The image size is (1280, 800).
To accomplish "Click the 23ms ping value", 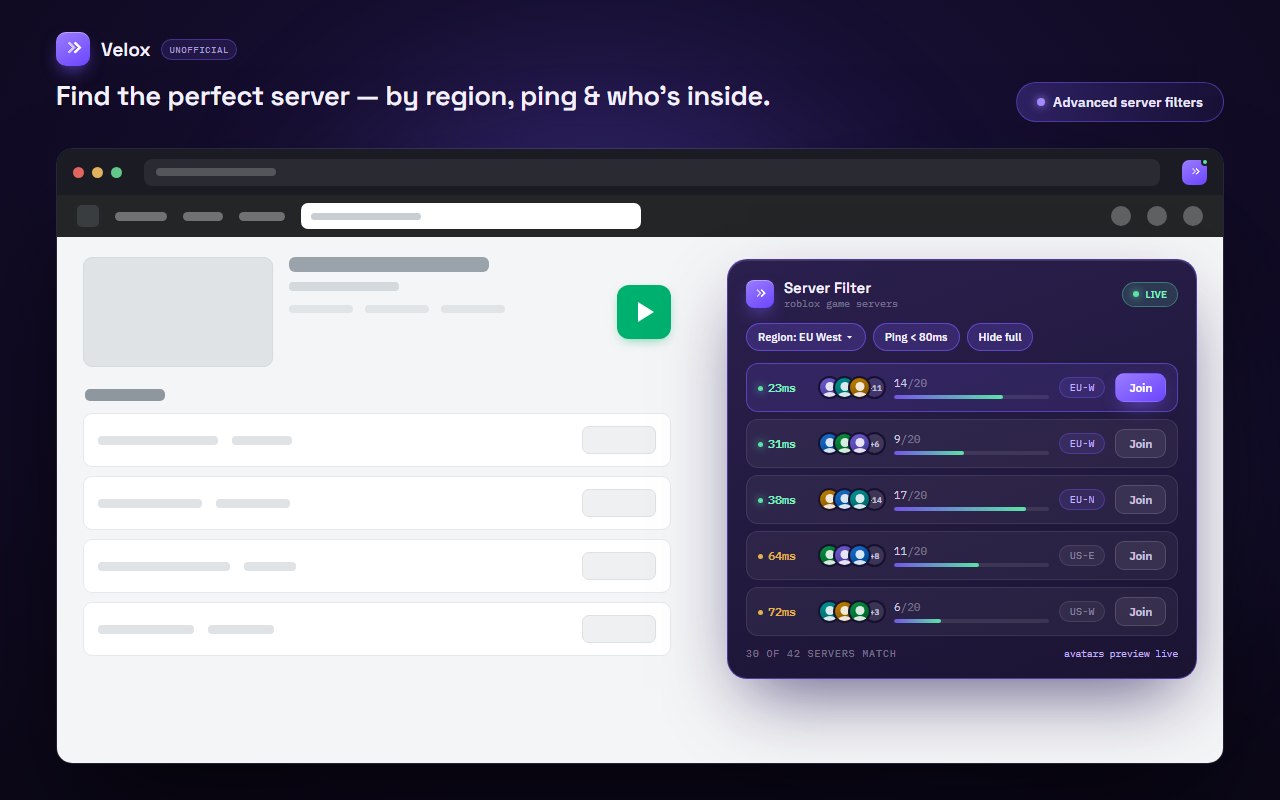I will 782,388.
